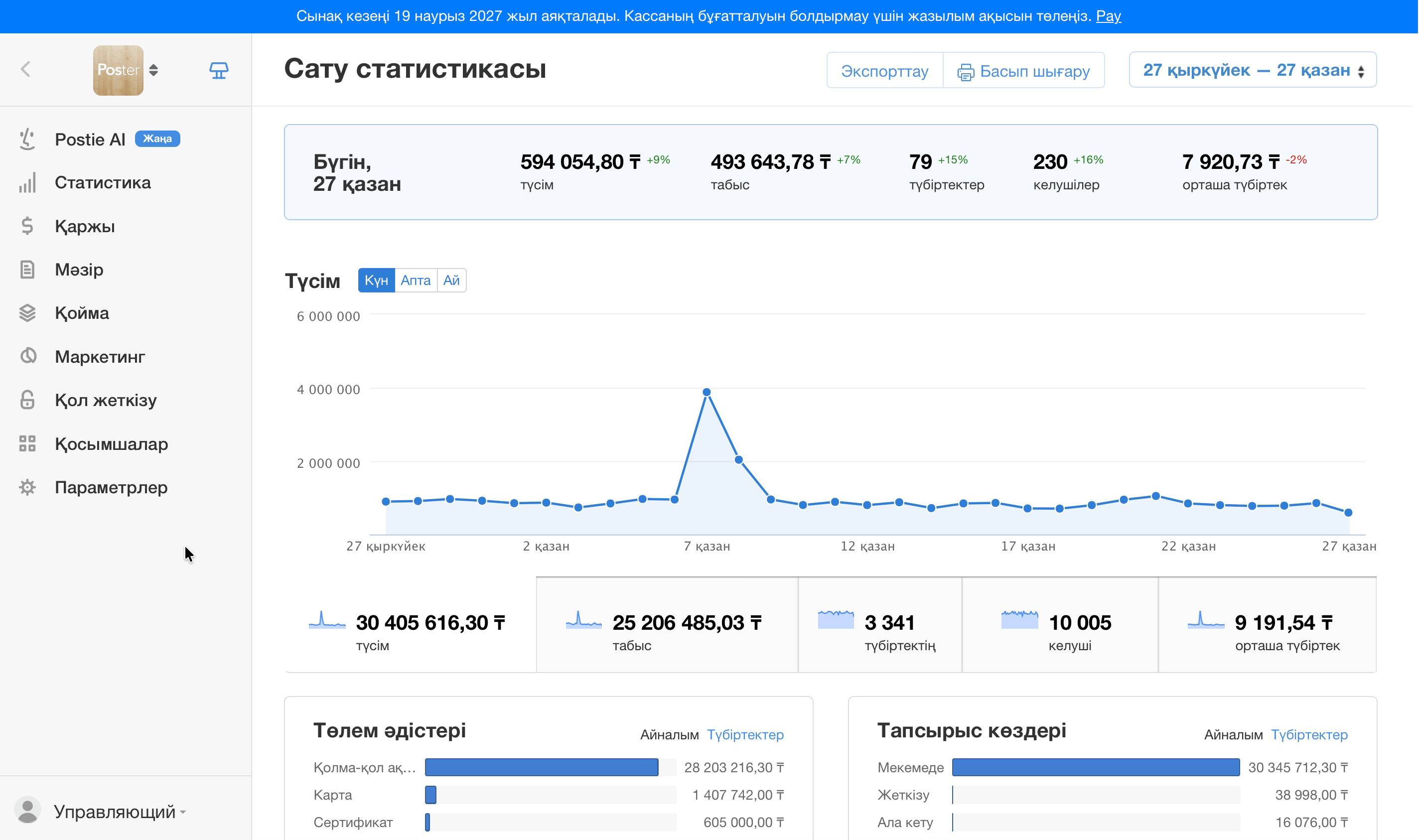Open the date range dropdown 27 қыркүйек — 27 қазан

pos(1253,70)
